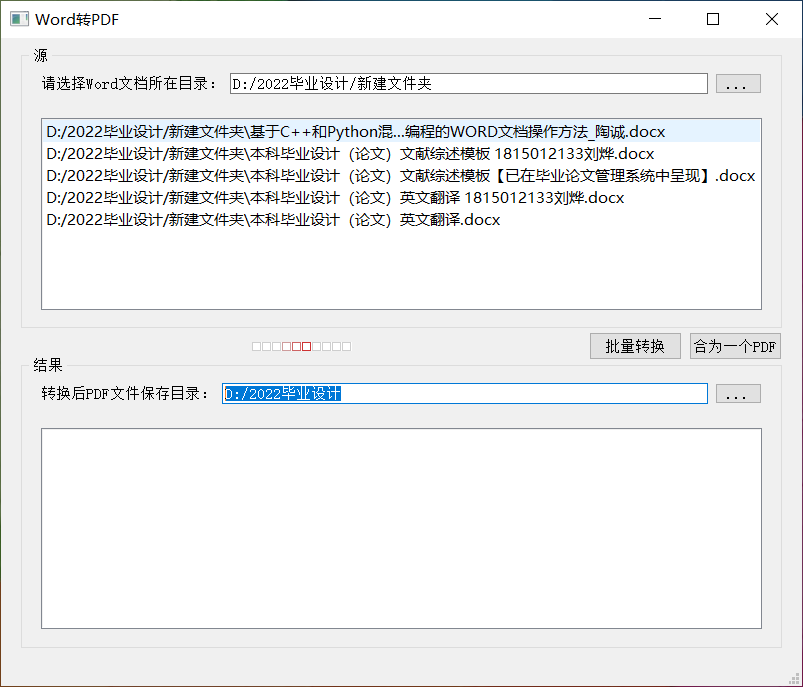Click the Word转PDF window title text
This screenshot has width=803, height=687.
77,19
